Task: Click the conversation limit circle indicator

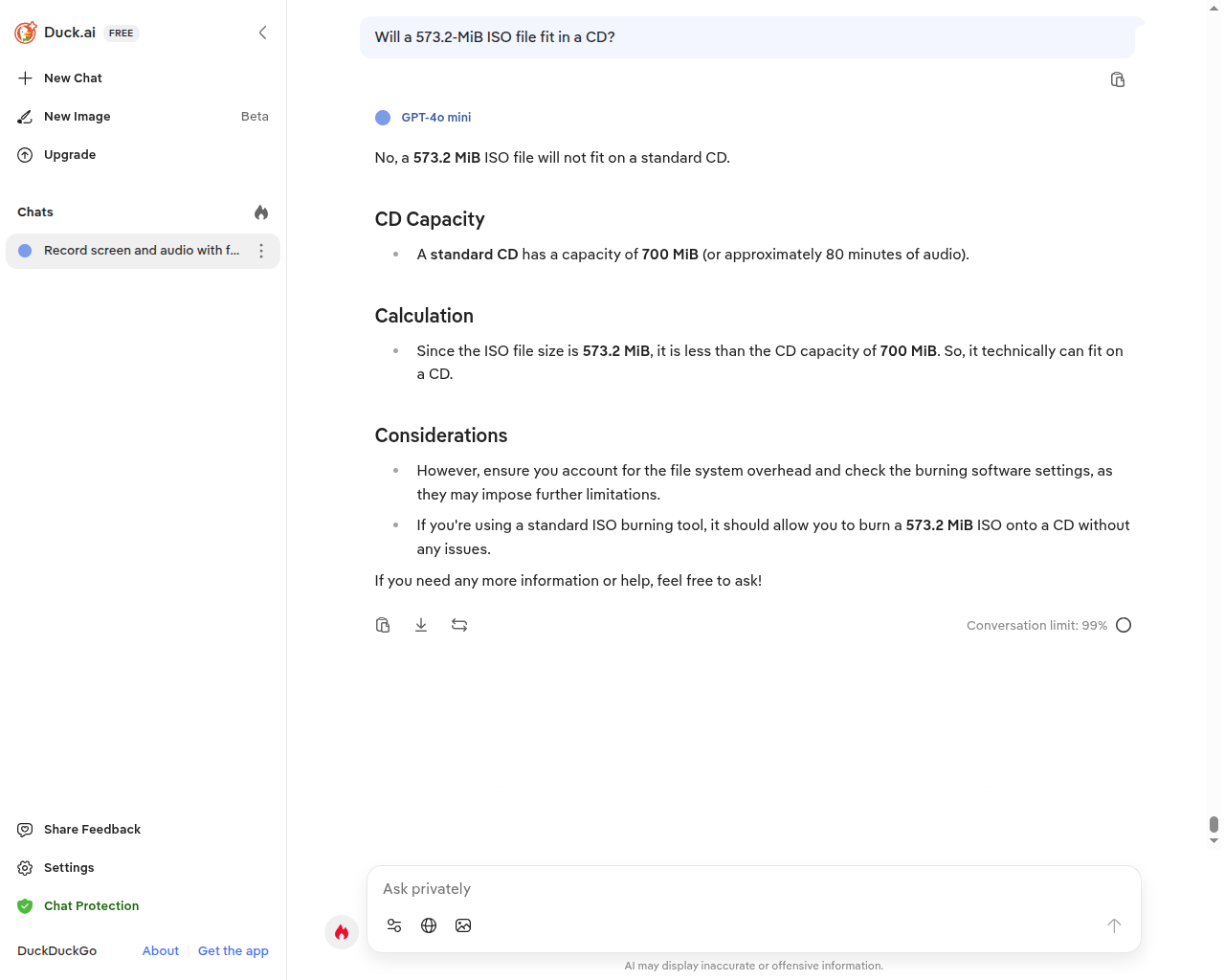Action: (x=1124, y=625)
